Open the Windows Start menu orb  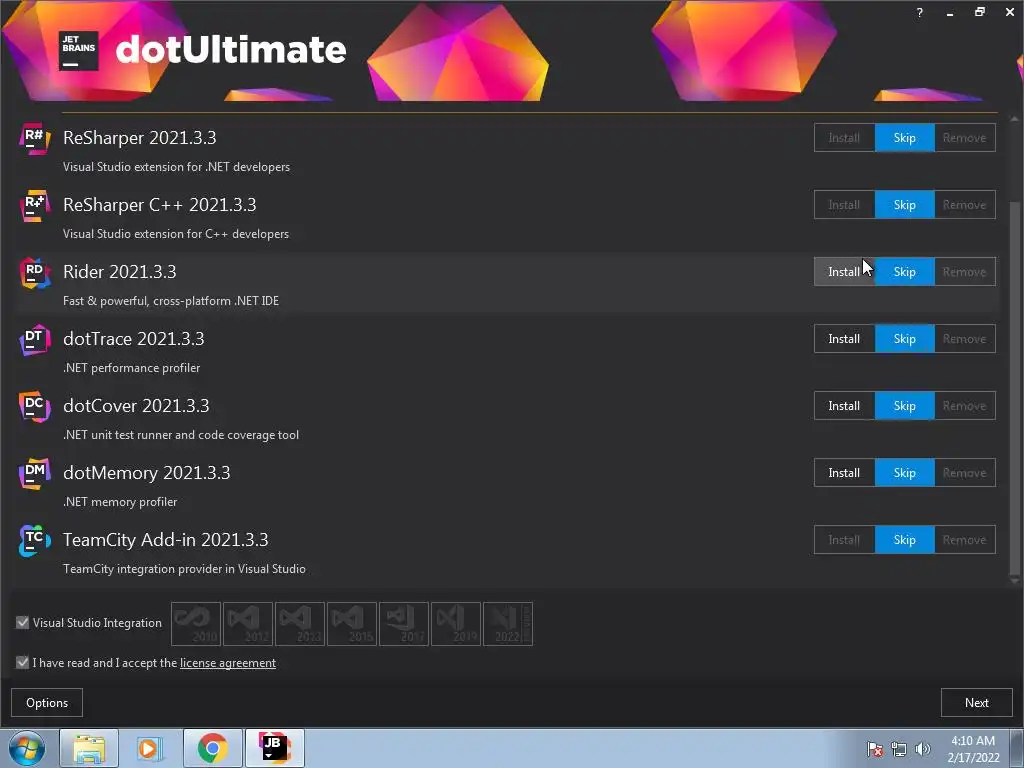pyautogui.click(x=27, y=748)
